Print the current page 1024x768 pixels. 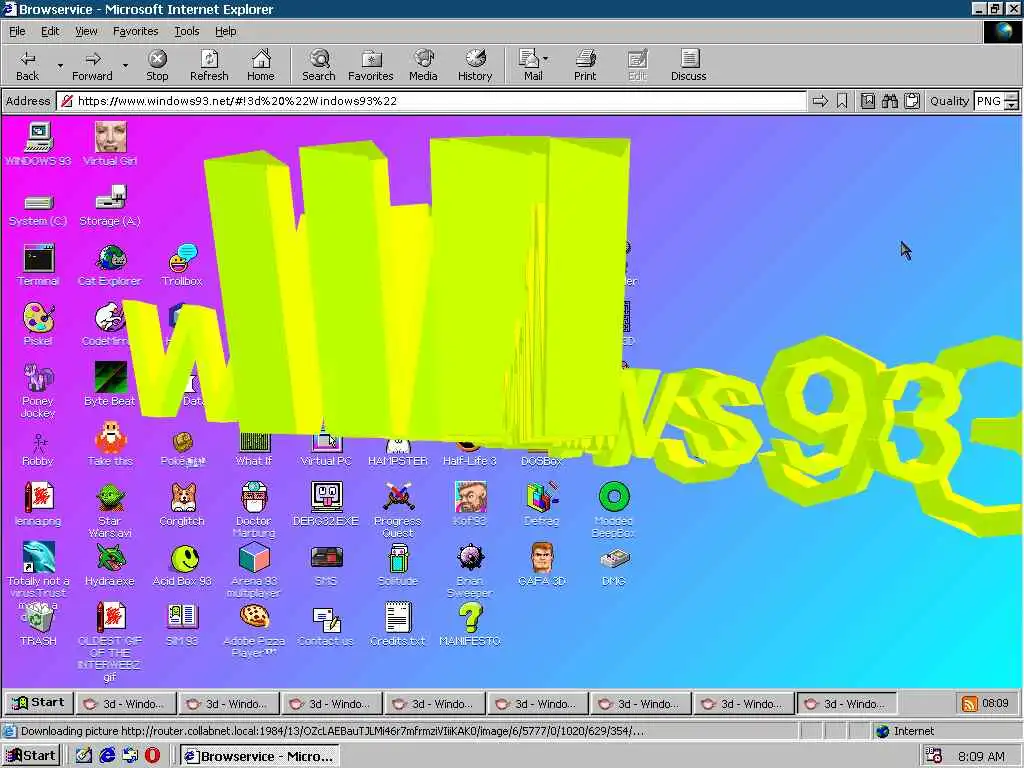pyautogui.click(x=585, y=65)
